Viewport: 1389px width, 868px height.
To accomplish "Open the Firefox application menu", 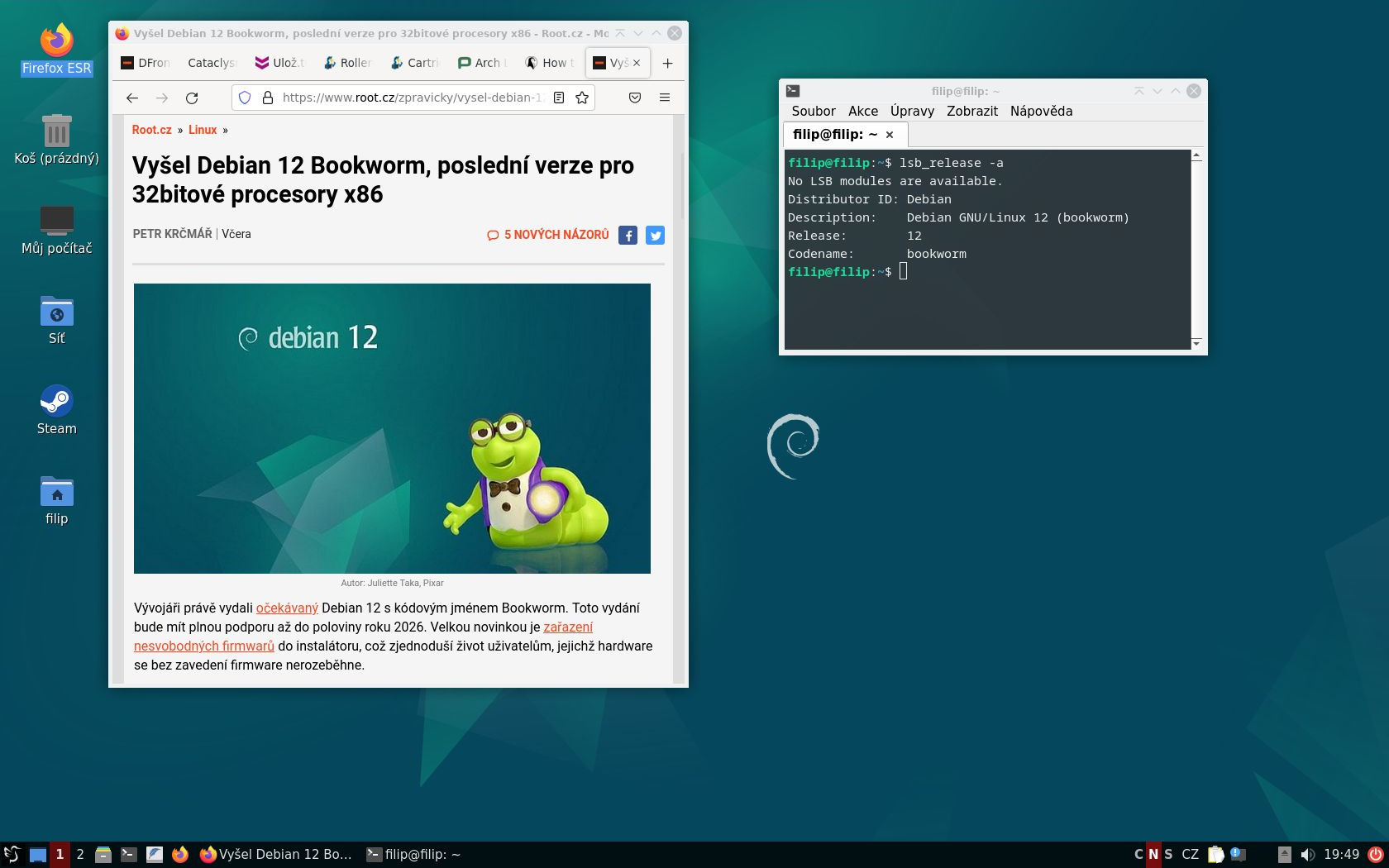I will click(665, 98).
